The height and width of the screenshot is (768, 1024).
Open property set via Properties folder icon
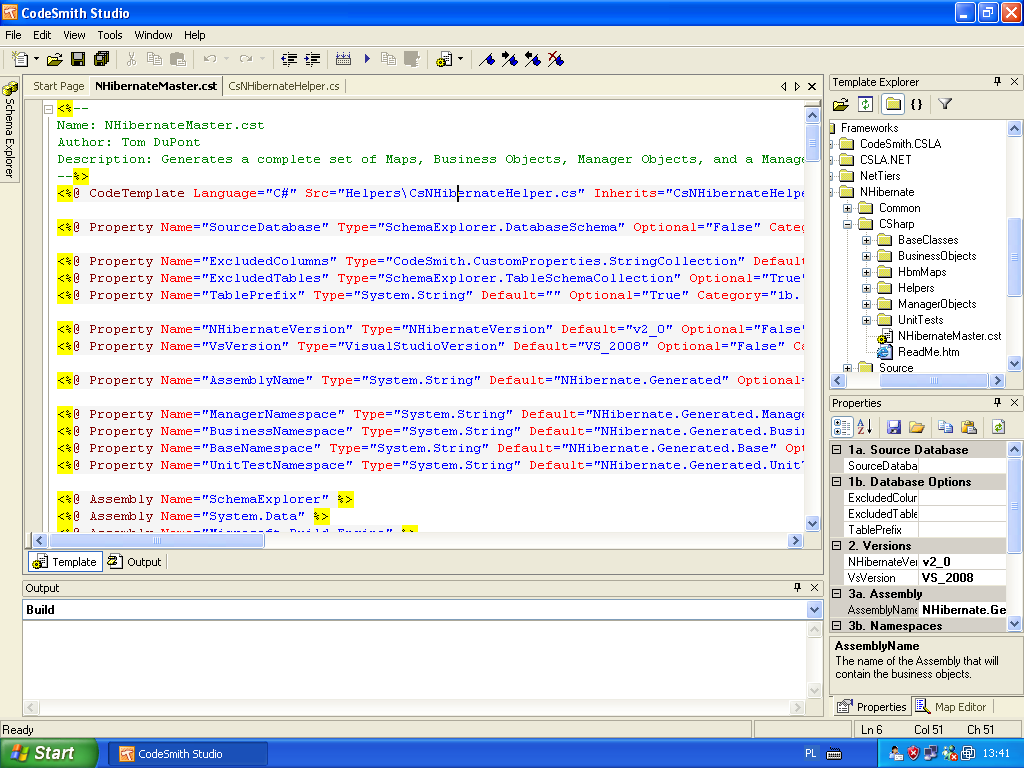click(917, 427)
